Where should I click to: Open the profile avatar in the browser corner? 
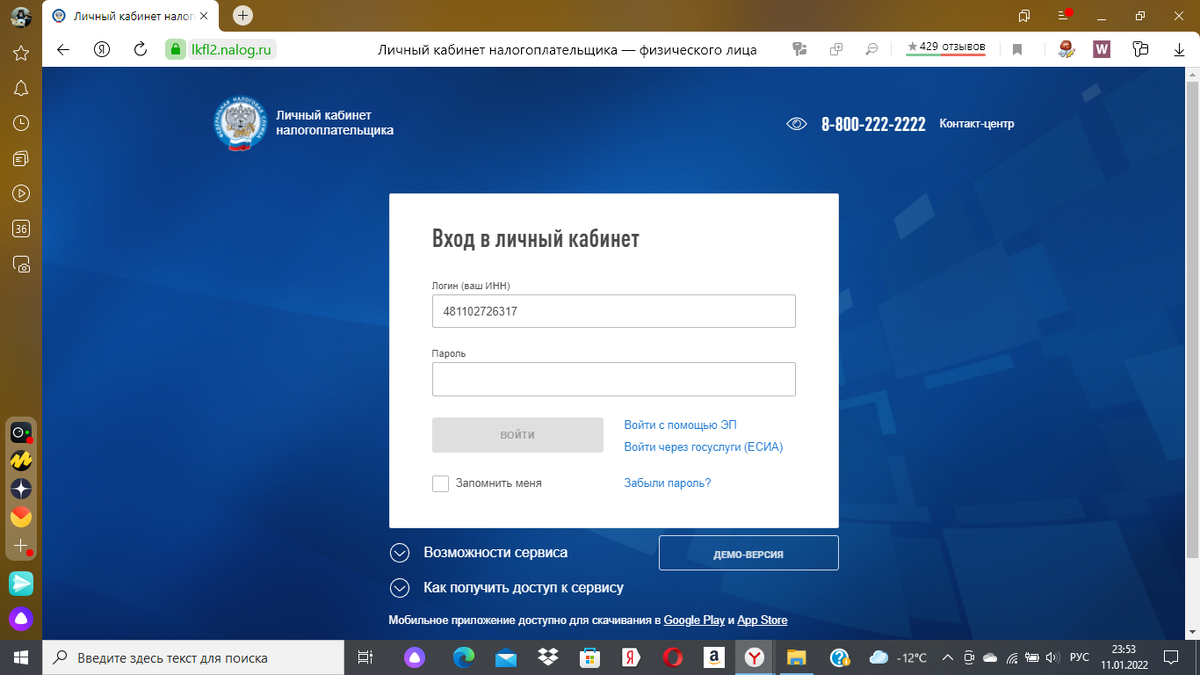(20, 16)
